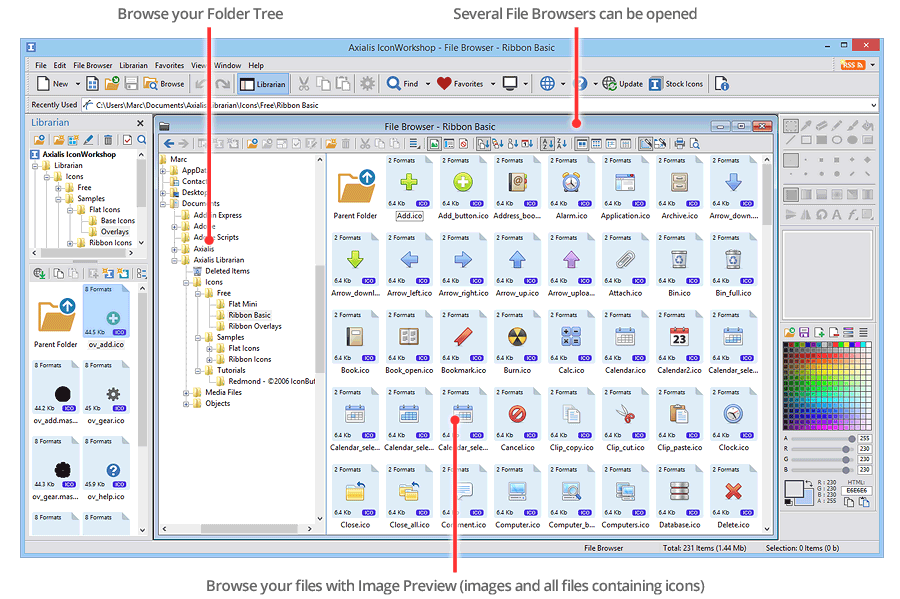900x599 pixels.
Task: Open the Edit menu
Action: point(60,65)
